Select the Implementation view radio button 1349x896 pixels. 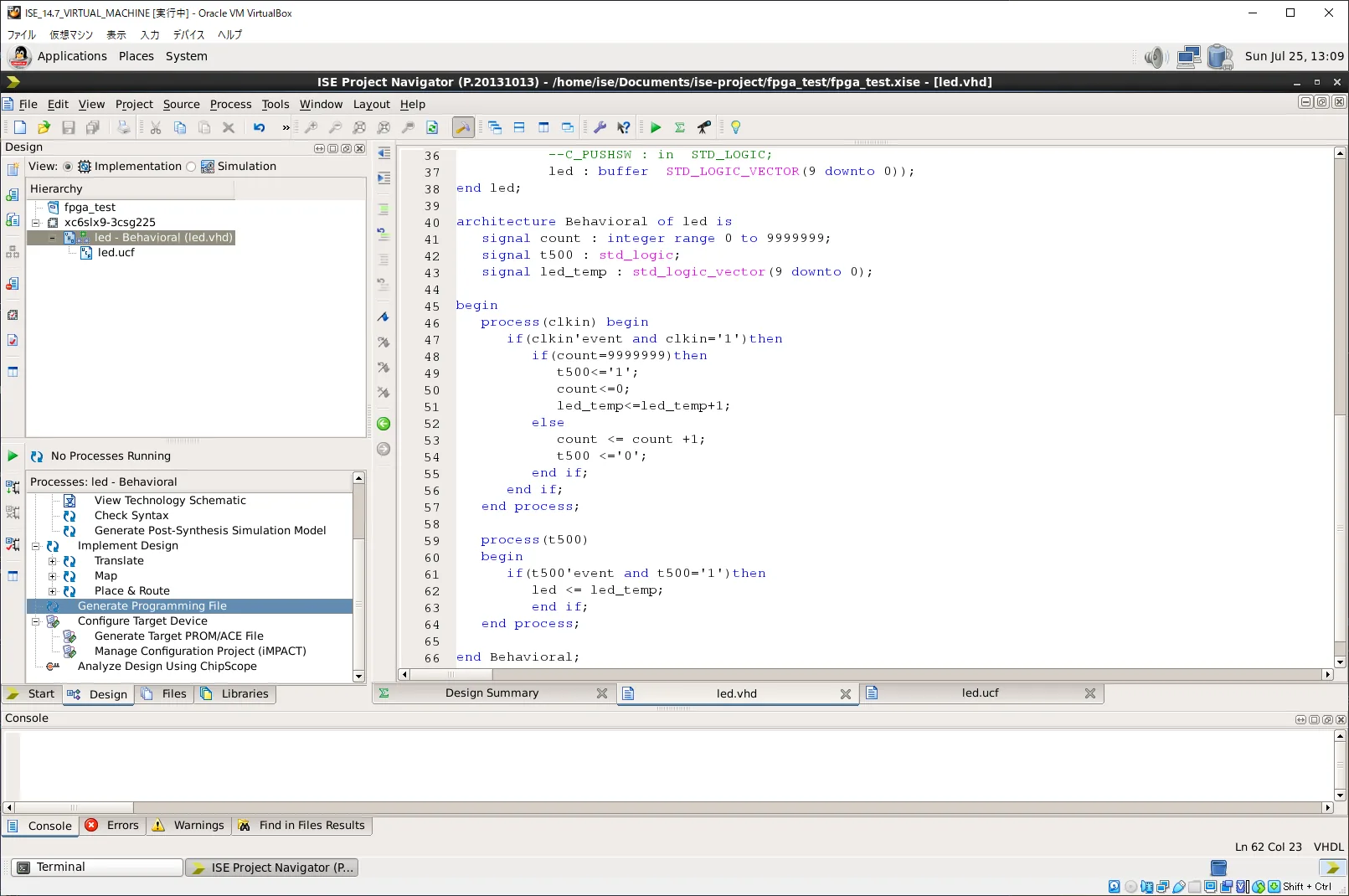[x=68, y=167]
